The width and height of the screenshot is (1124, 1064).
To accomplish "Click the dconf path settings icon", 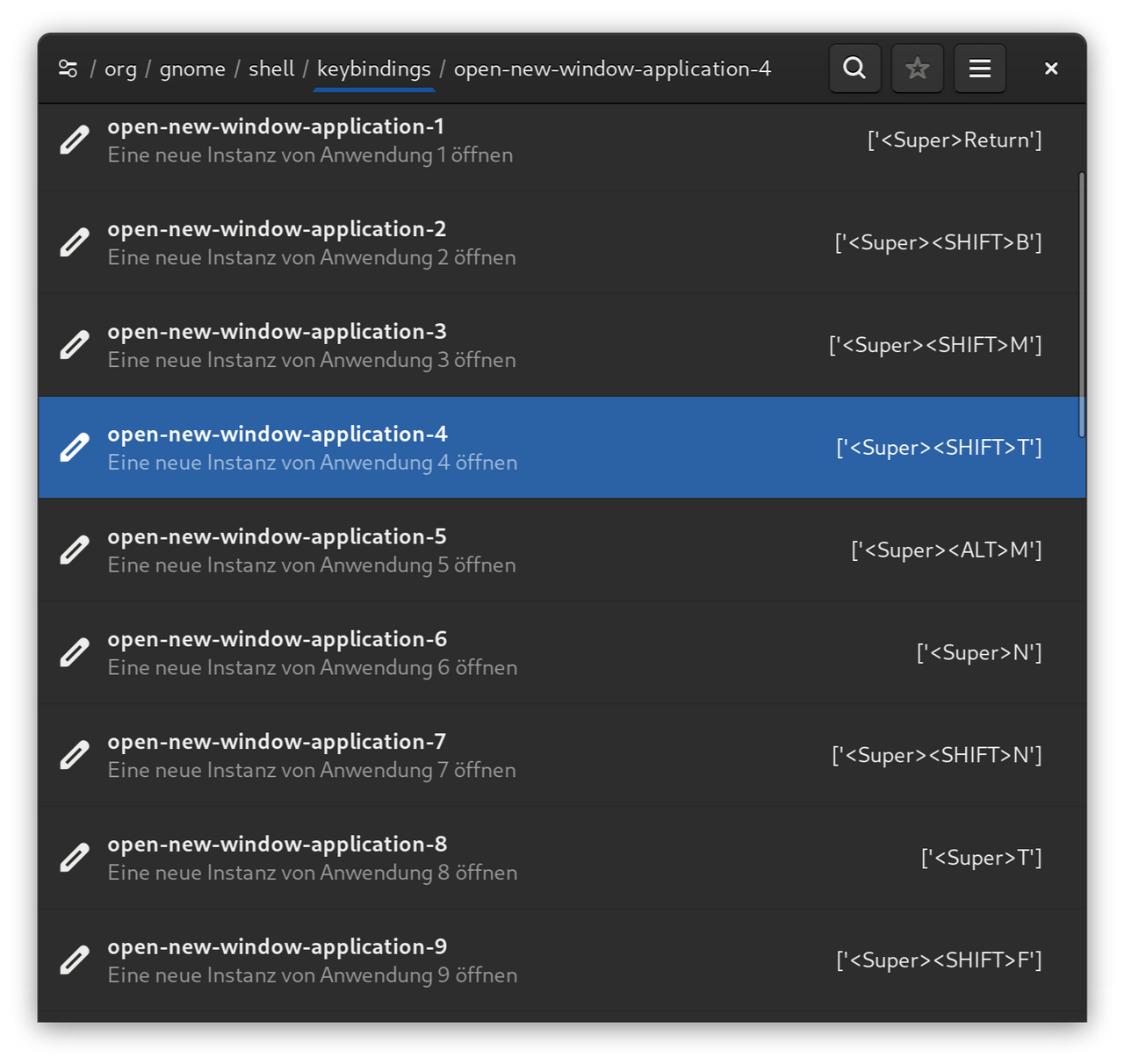I will coord(68,68).
